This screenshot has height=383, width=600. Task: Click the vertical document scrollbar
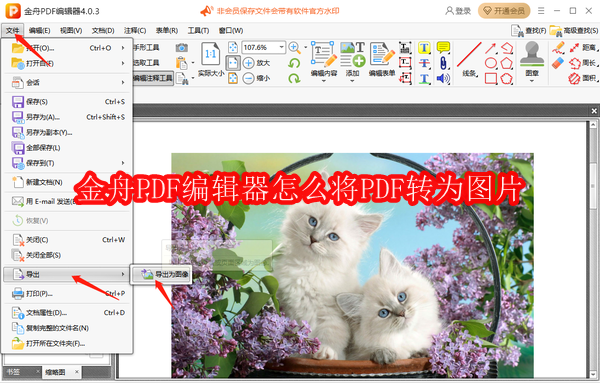(593, 249)
